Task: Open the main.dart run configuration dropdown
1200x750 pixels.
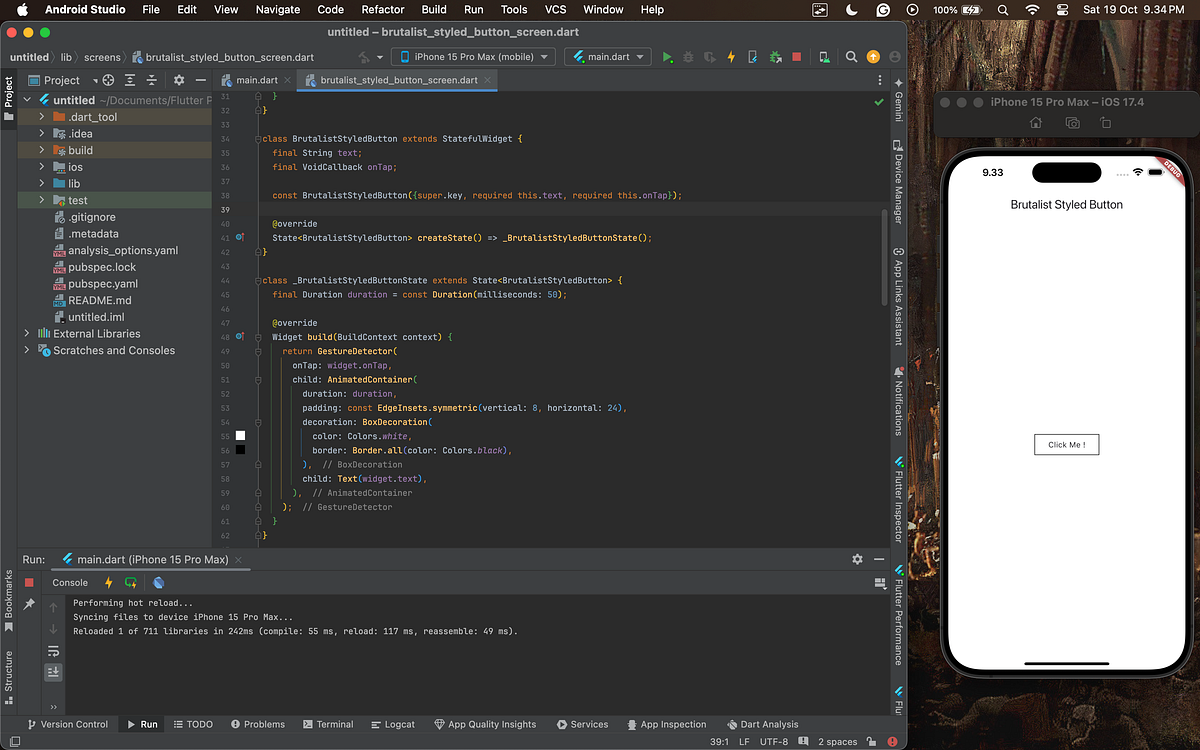Action: pos(607,57)
